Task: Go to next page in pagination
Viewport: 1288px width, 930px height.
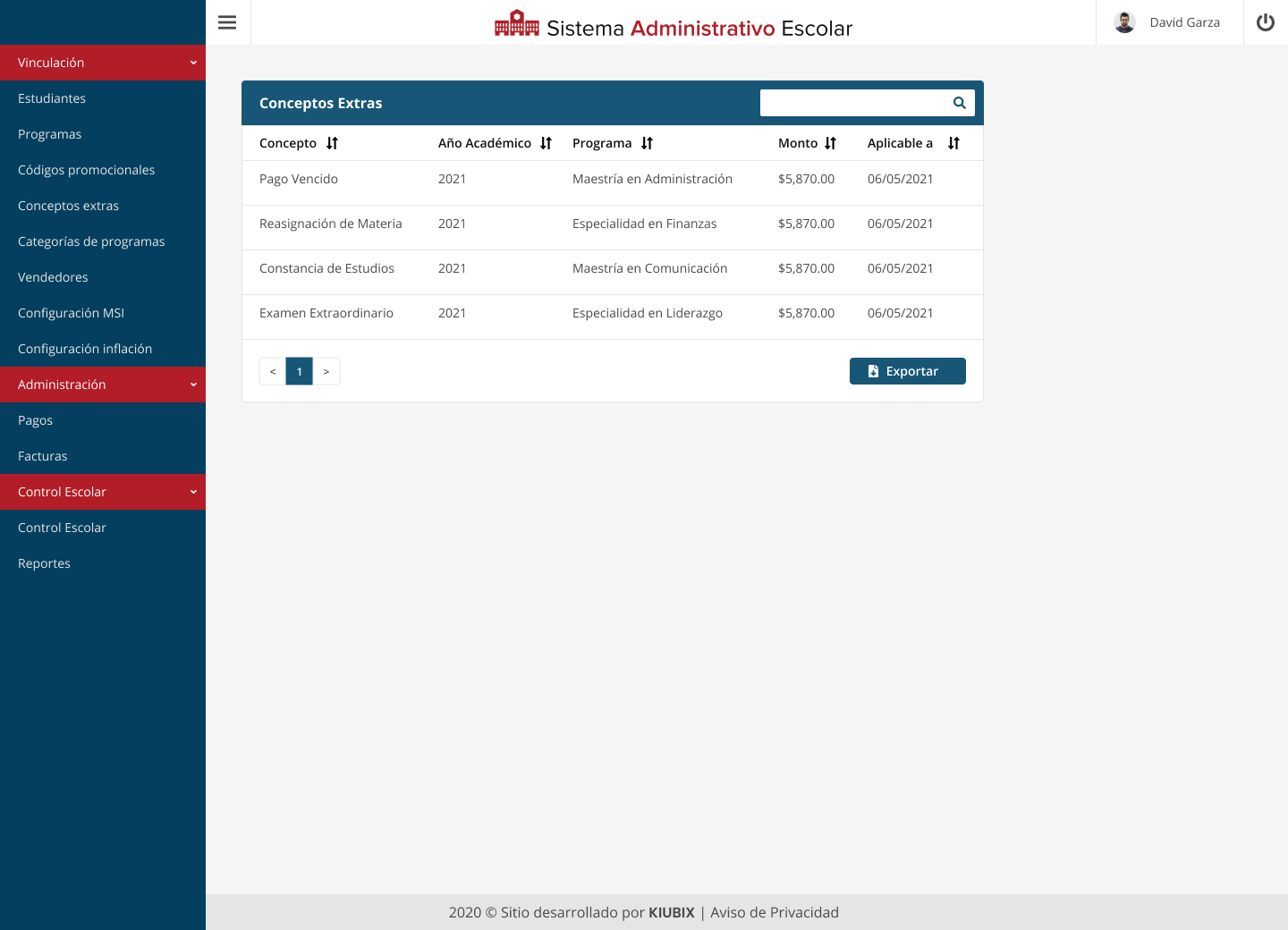Action: click(326, 371)
